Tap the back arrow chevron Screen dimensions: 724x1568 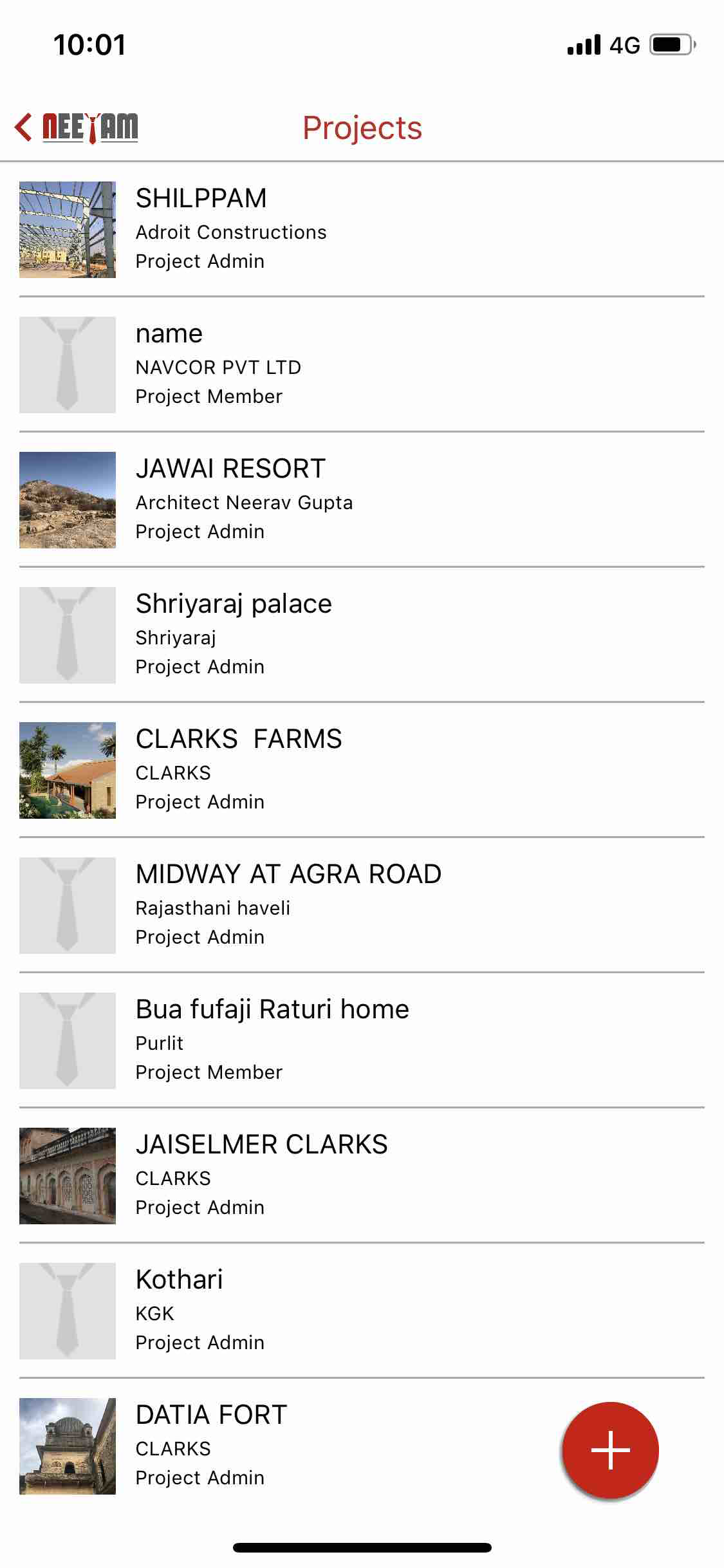coord(24,127)
